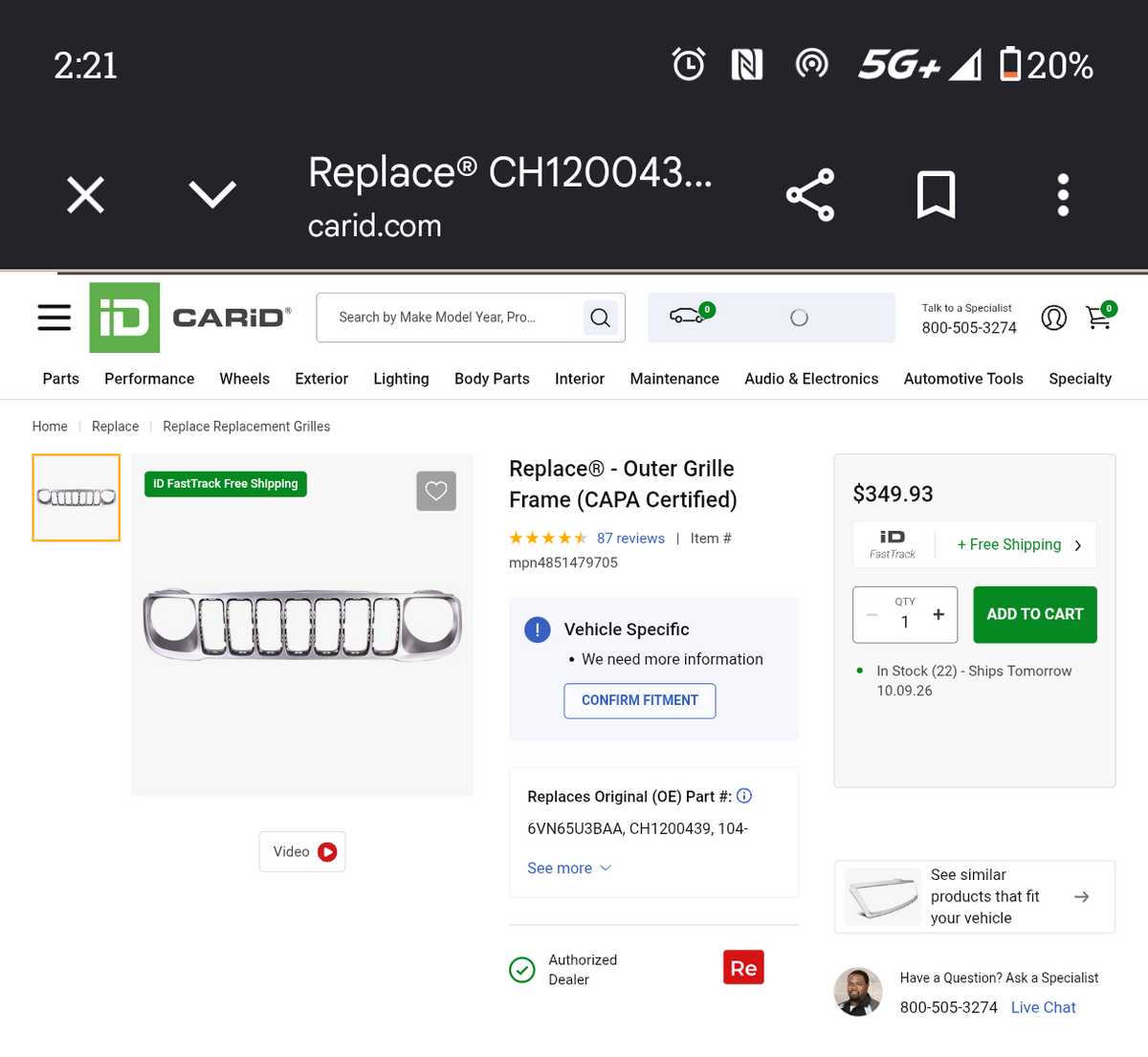Go to CARiD home via logo
The image size is (1148, 1057).
(x=190, y=318)
